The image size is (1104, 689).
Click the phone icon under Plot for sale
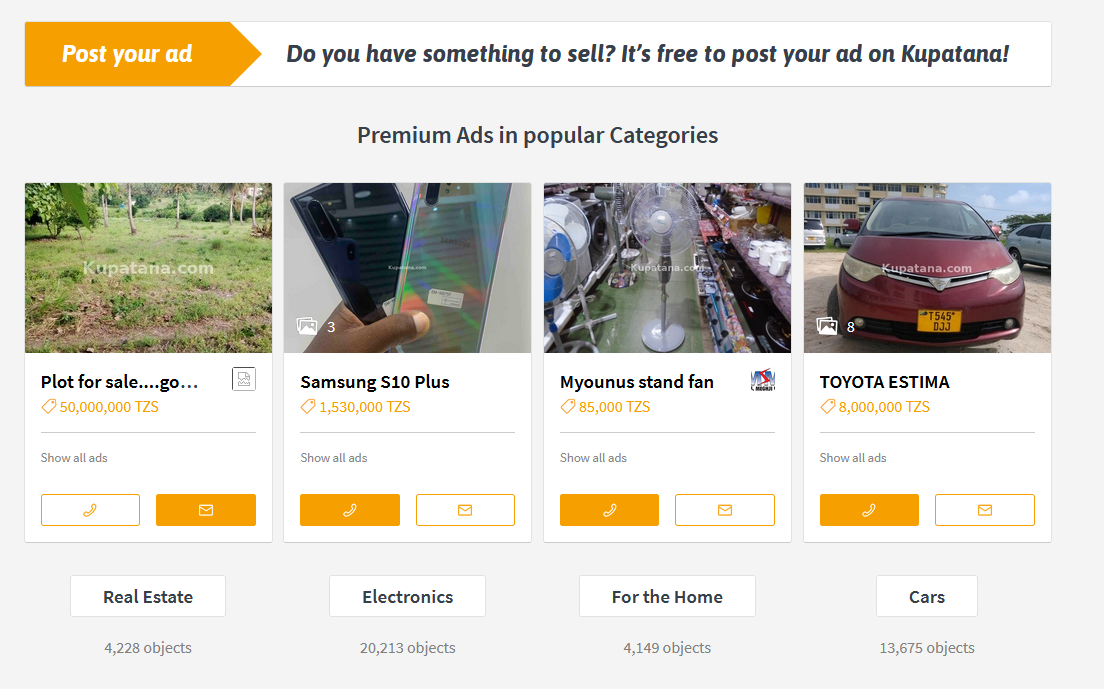pyautogui.click(x=90, y=510)
